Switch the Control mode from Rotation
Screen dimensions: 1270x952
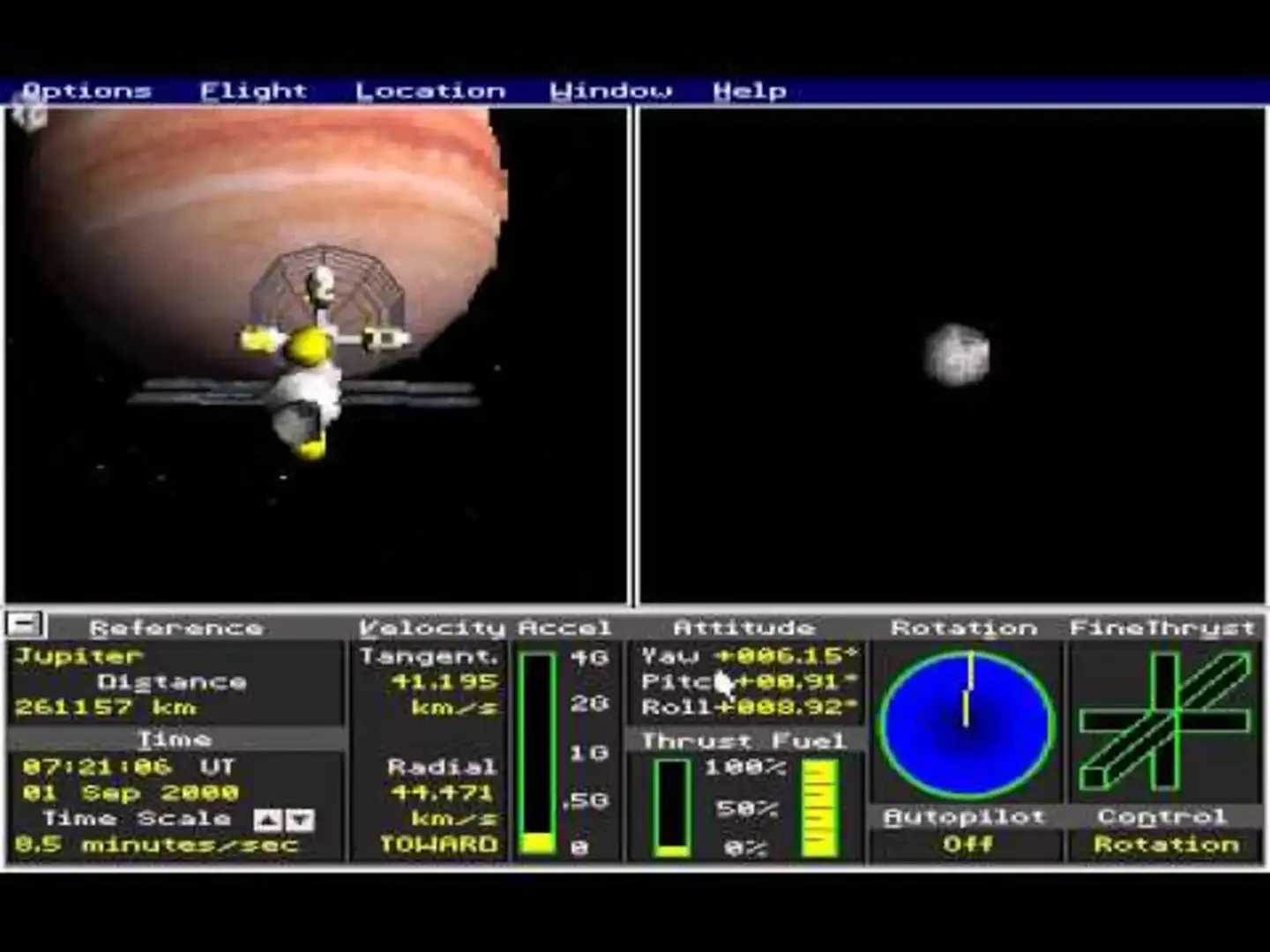click(x=1165, y=844)
